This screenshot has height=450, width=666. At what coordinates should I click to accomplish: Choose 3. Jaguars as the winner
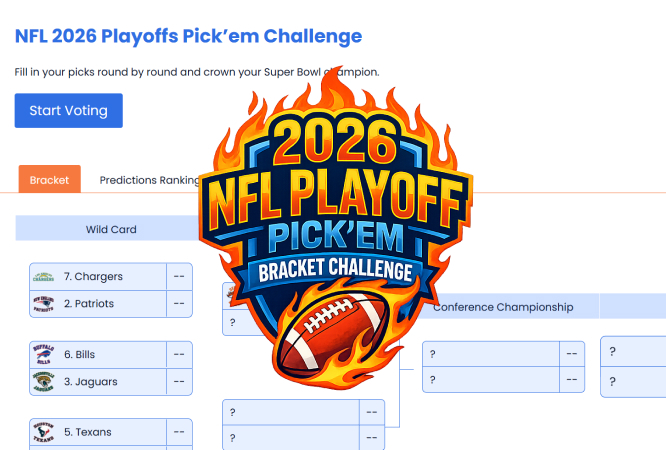click(100, 381)
